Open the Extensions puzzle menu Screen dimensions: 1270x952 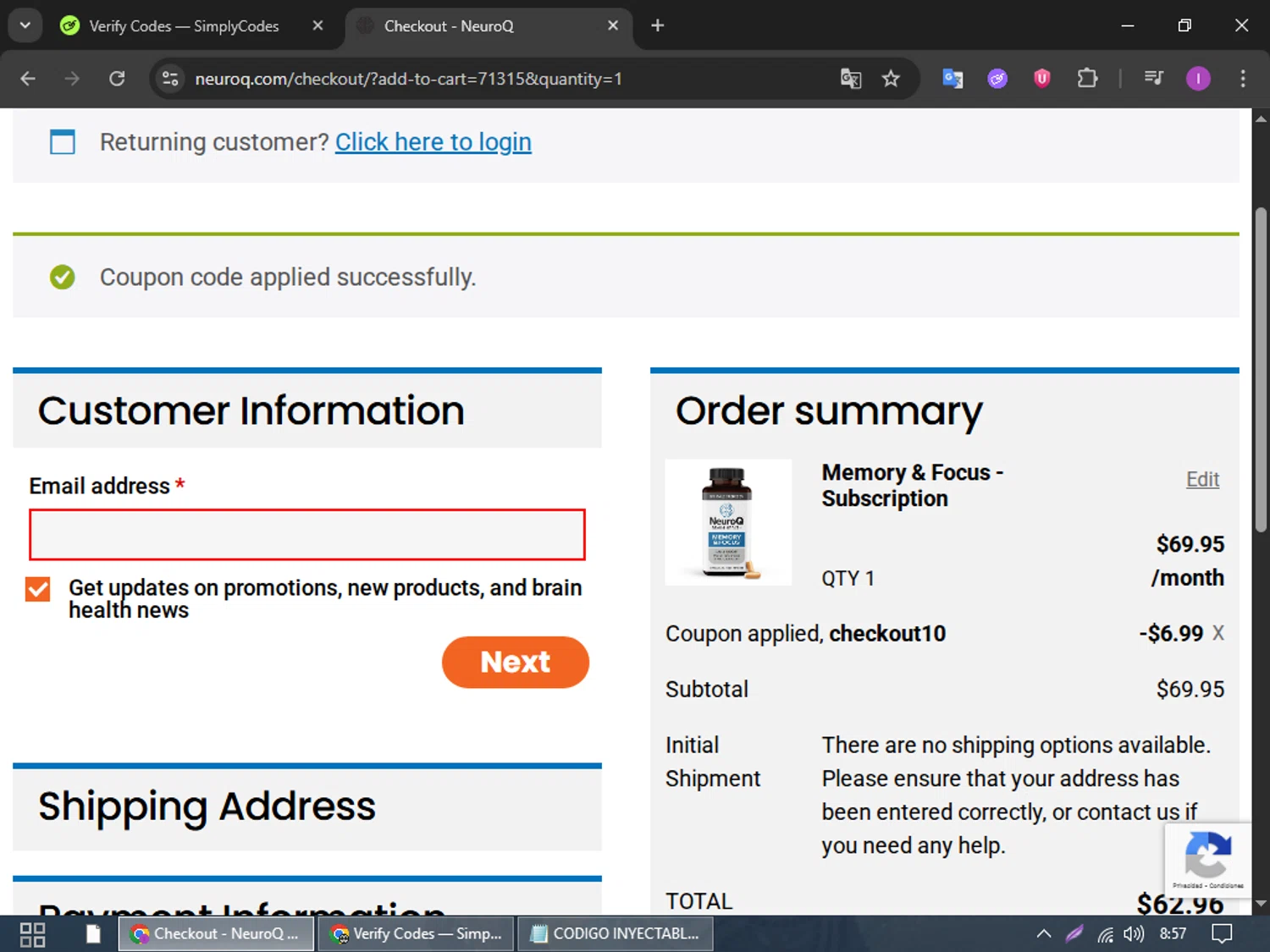click(x=1087, y=79)
